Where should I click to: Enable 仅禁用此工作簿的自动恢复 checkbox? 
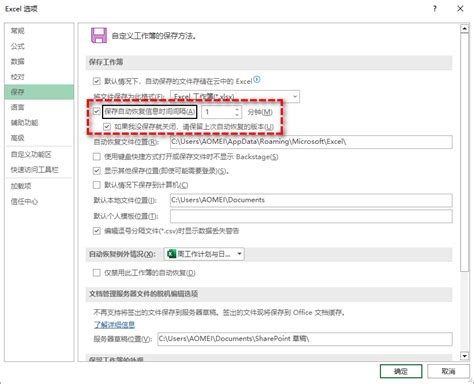[x=97, y=273]
